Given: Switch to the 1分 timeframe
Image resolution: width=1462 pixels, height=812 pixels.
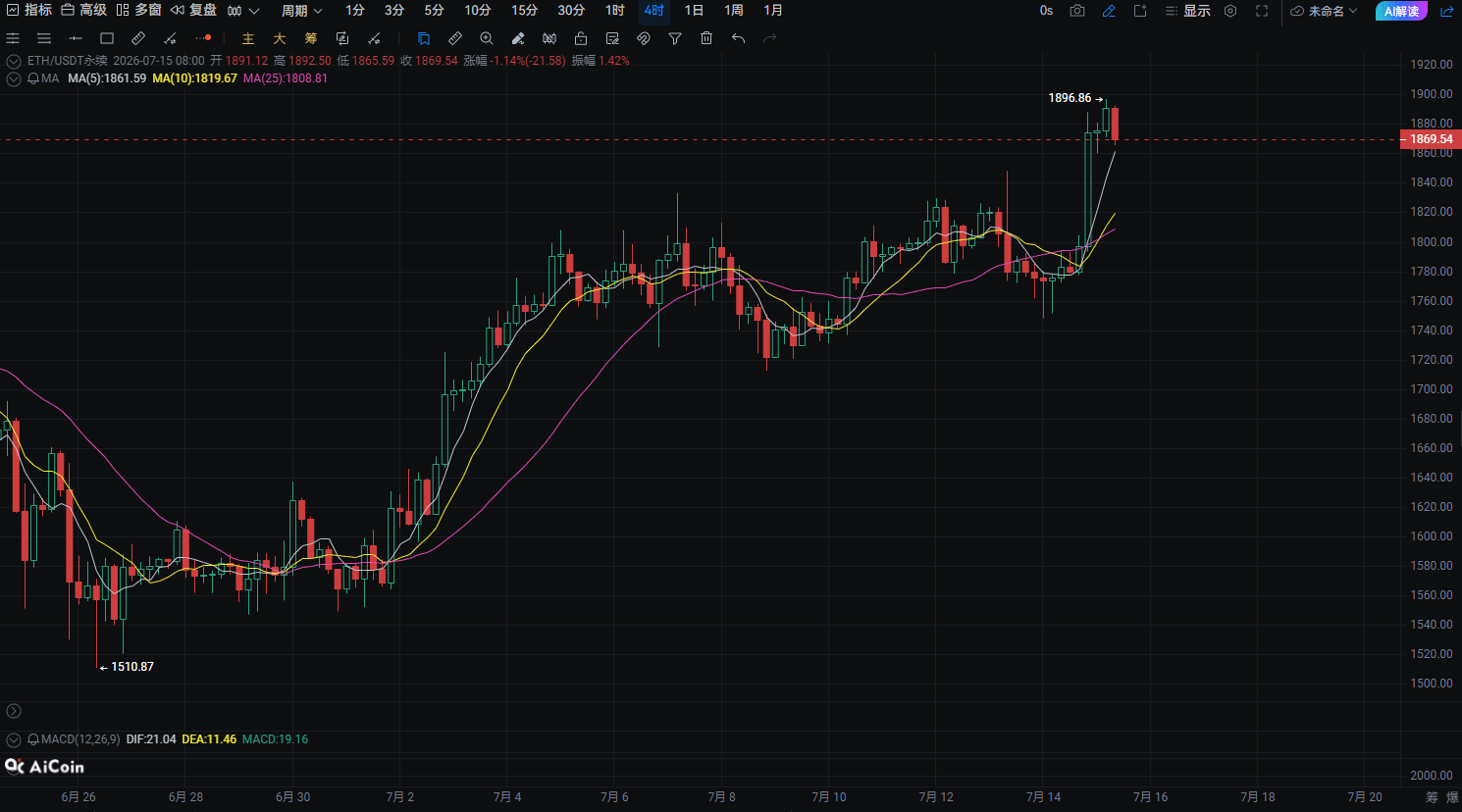Looking at the screenshot, I should pos(355,11).
